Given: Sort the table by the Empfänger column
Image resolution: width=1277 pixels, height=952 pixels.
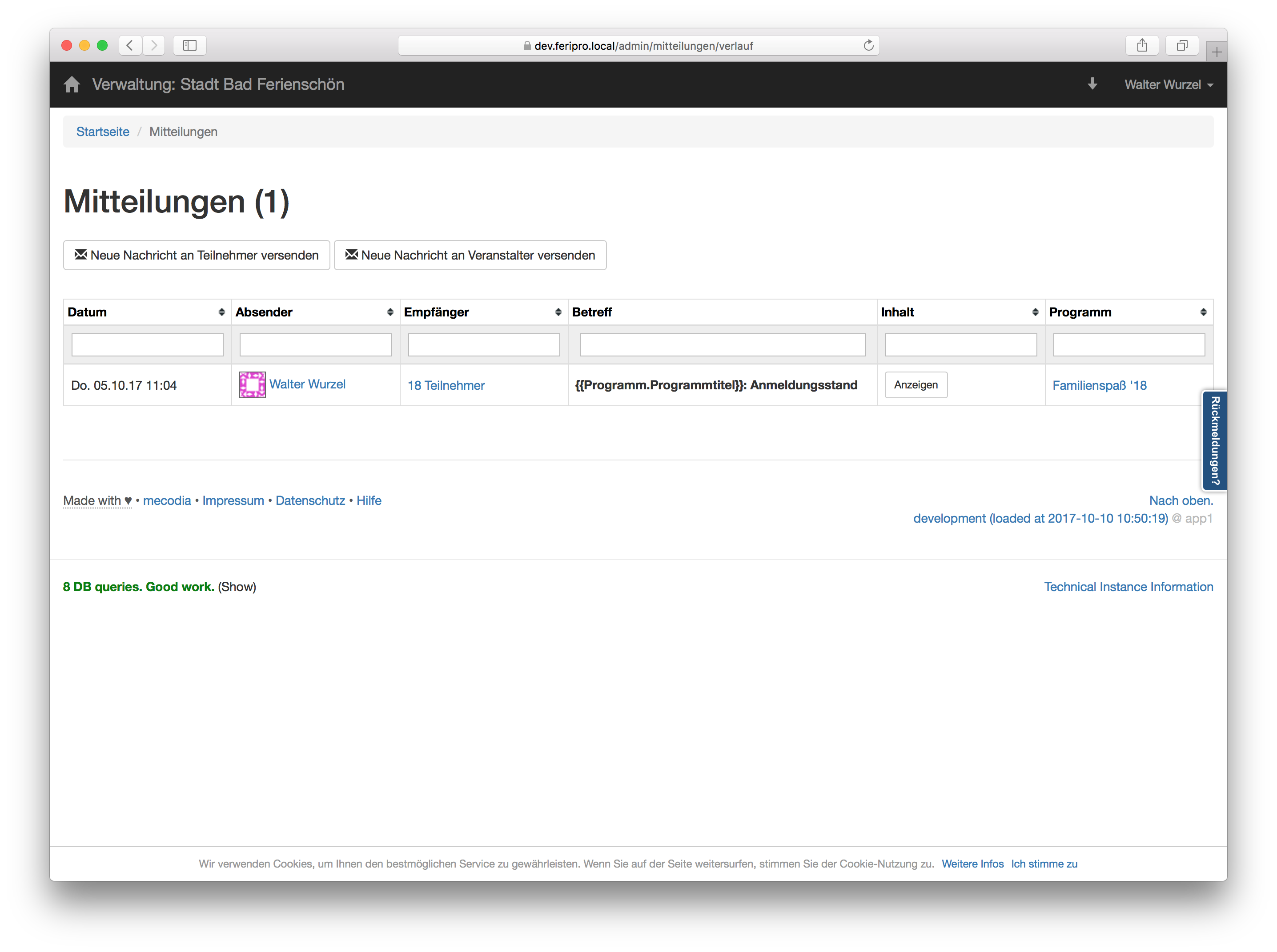Looking at the screenshot, I should click(x=558, y=312).
